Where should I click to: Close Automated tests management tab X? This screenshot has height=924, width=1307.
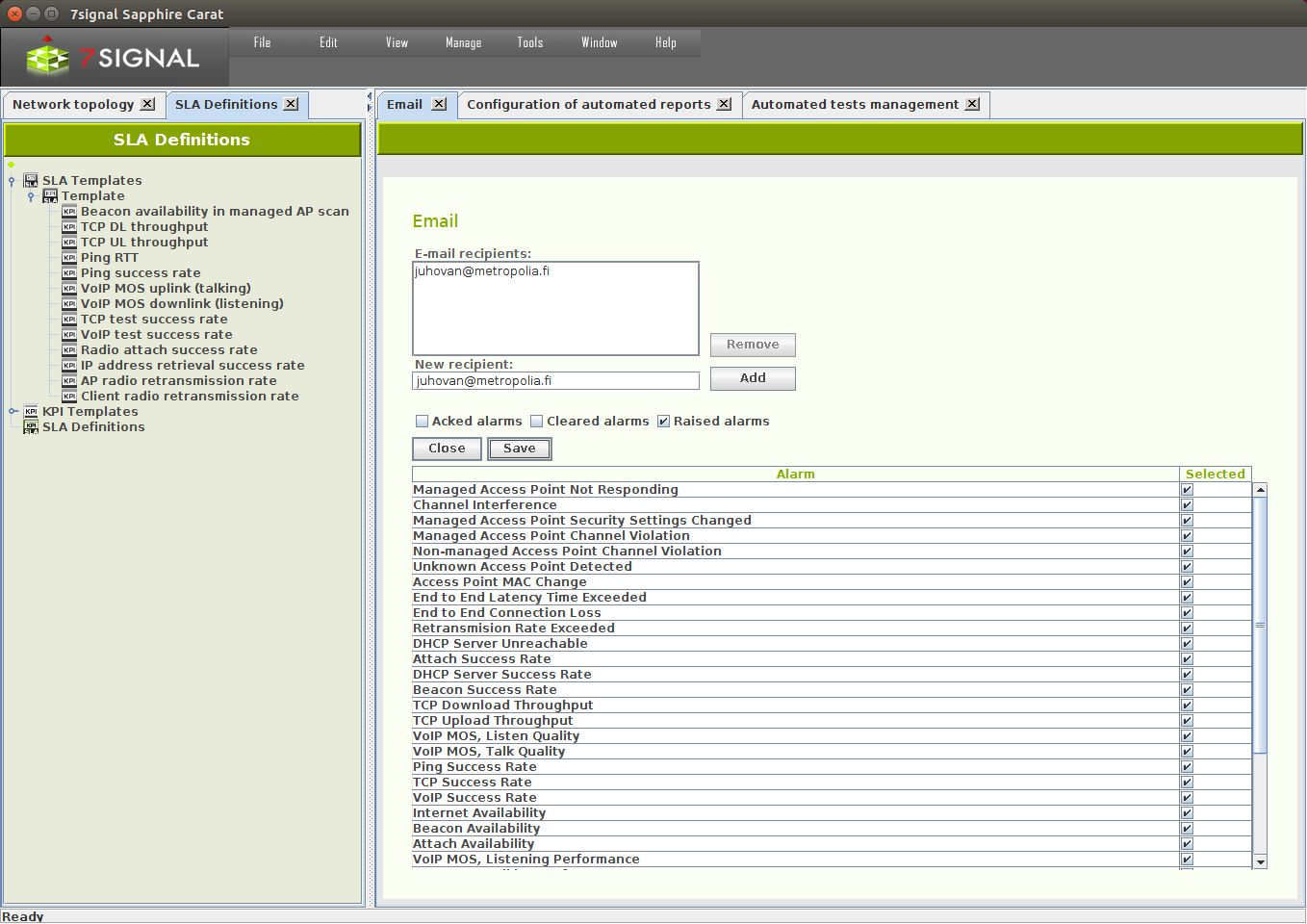[972, 104]
